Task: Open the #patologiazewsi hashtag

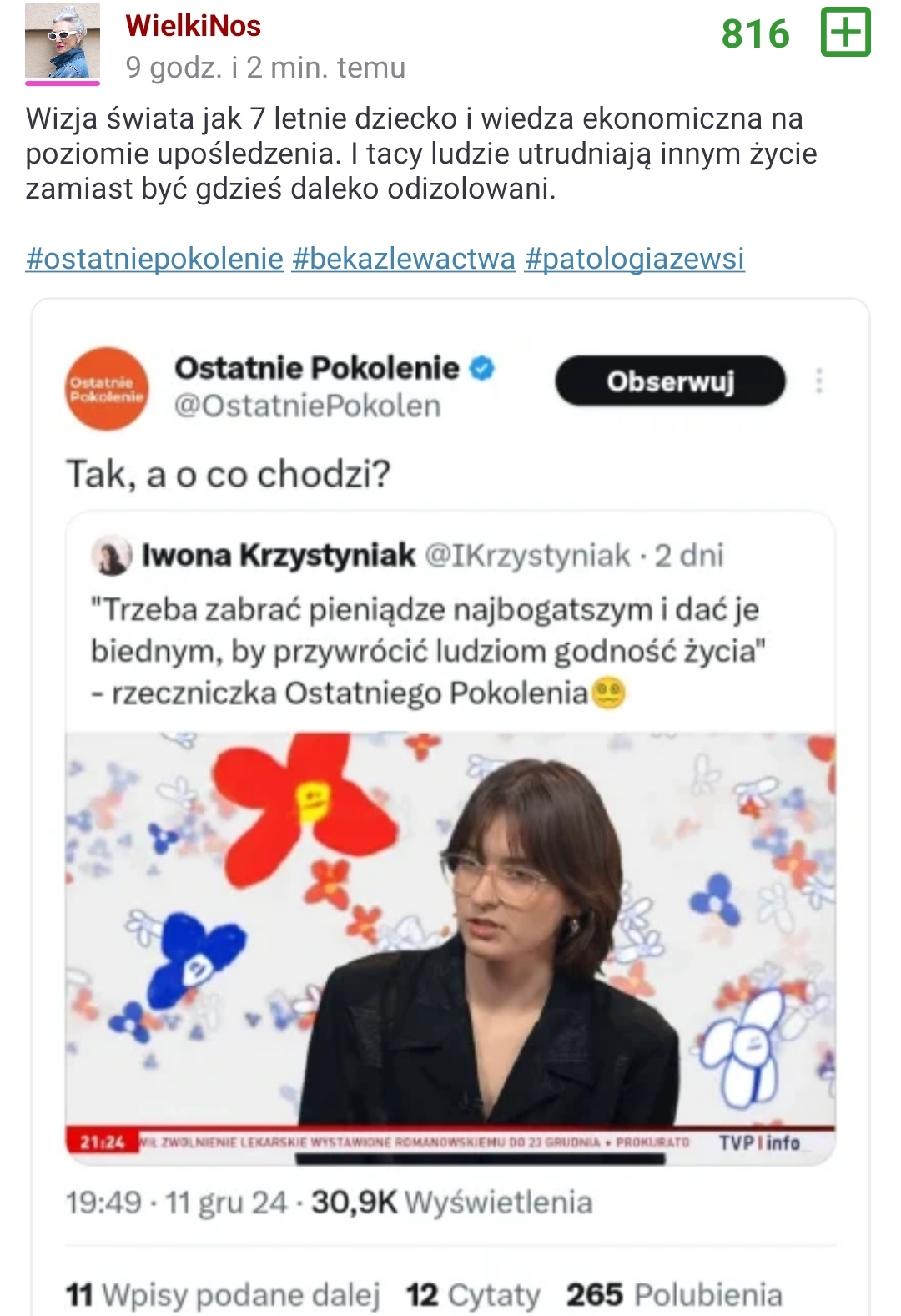Action: (x=634, y=259)
